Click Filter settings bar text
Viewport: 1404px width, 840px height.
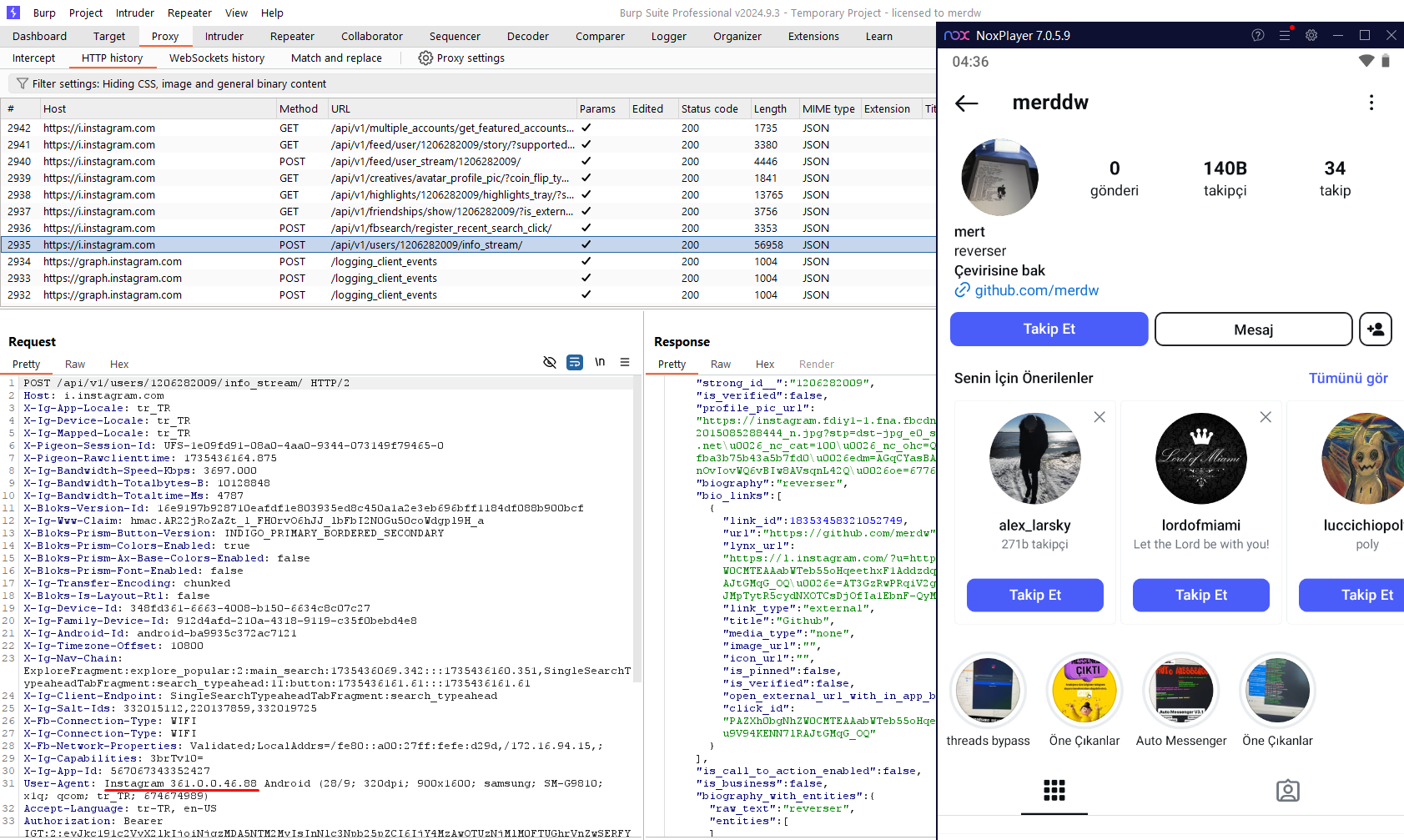coord(179,83)
